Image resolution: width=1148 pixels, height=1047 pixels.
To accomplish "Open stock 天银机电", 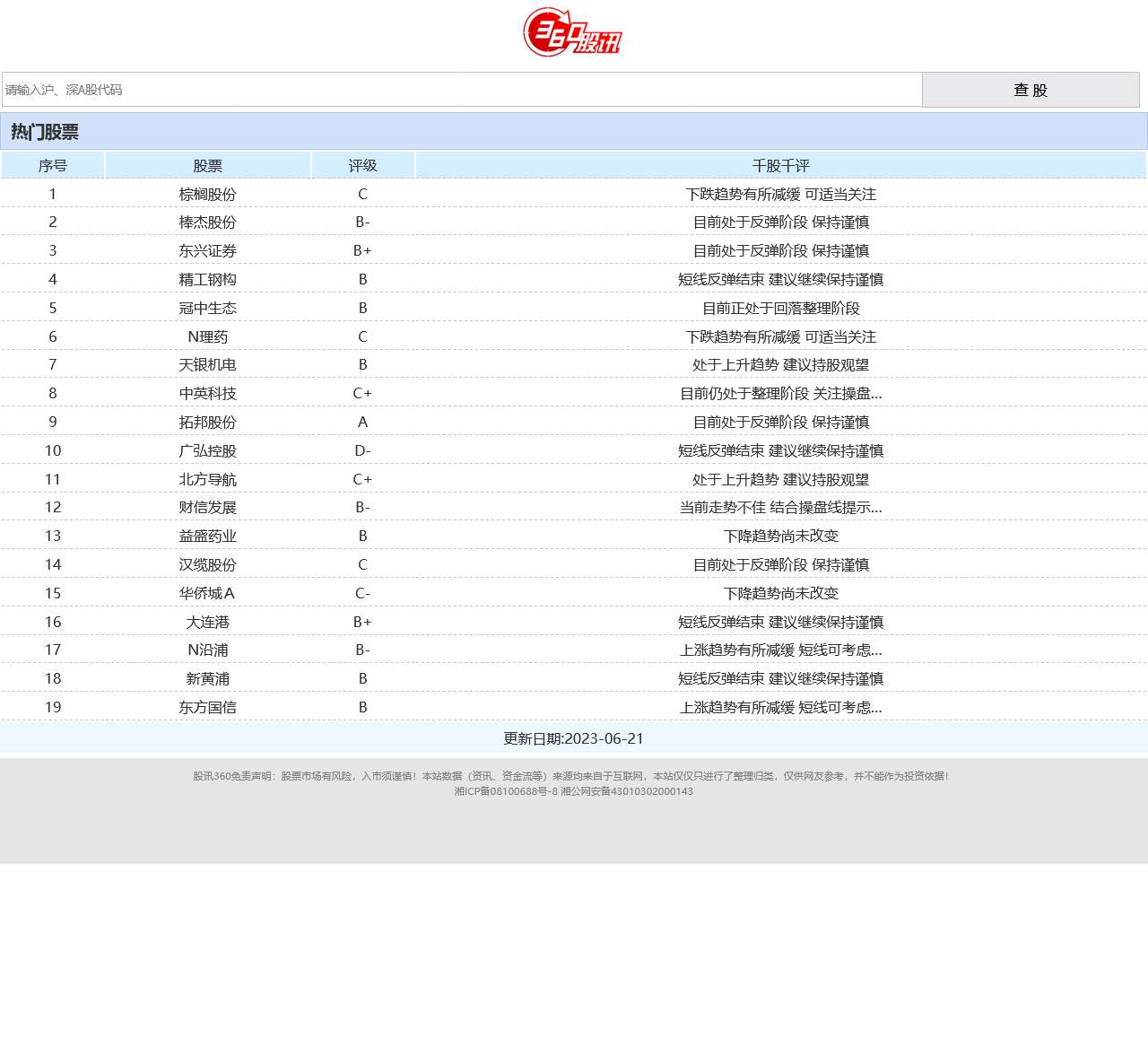I will (207, 364).
